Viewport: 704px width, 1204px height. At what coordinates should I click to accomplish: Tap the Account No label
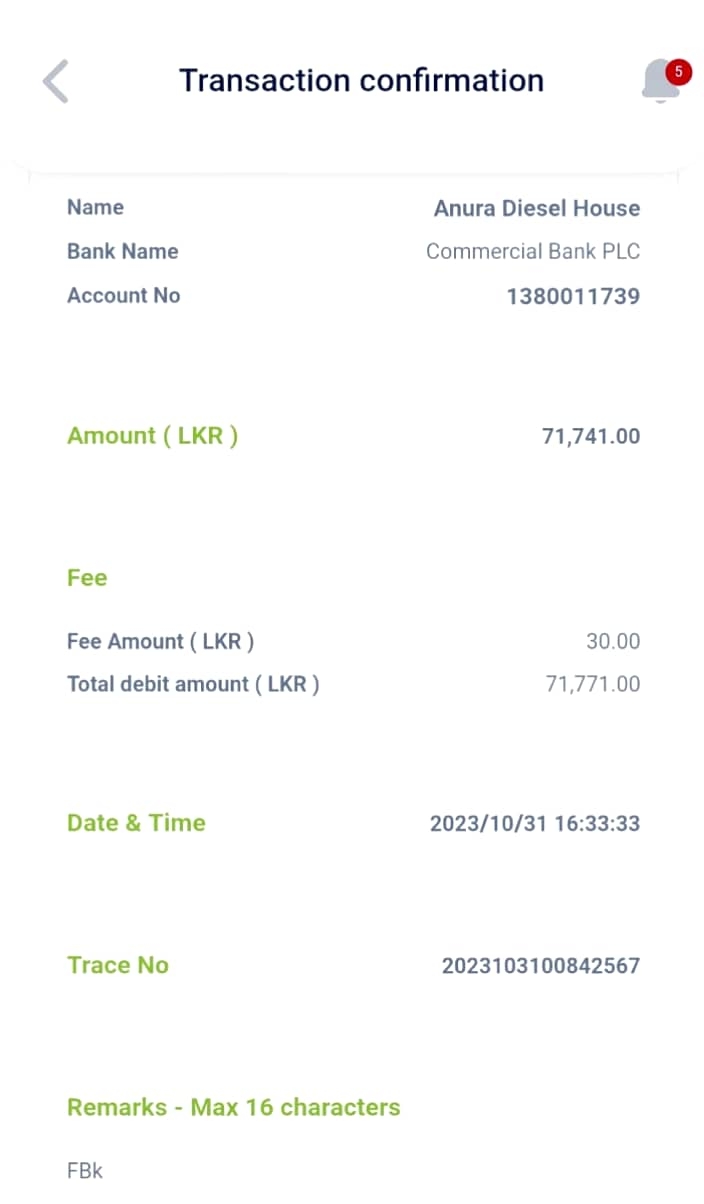(x=124, y=295)
